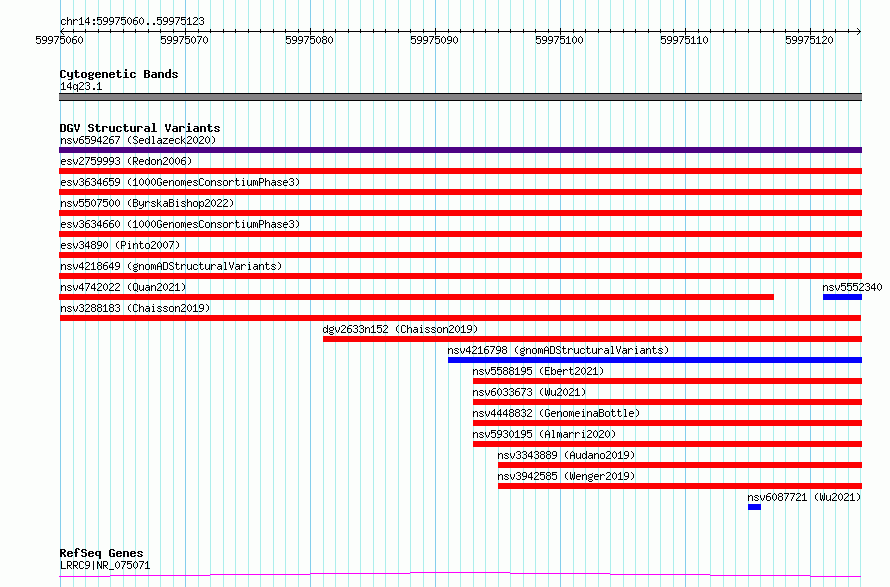The image size is (890, 587).
Task: Open the DGV Structural Variants track title
Action: pos(140,128)
